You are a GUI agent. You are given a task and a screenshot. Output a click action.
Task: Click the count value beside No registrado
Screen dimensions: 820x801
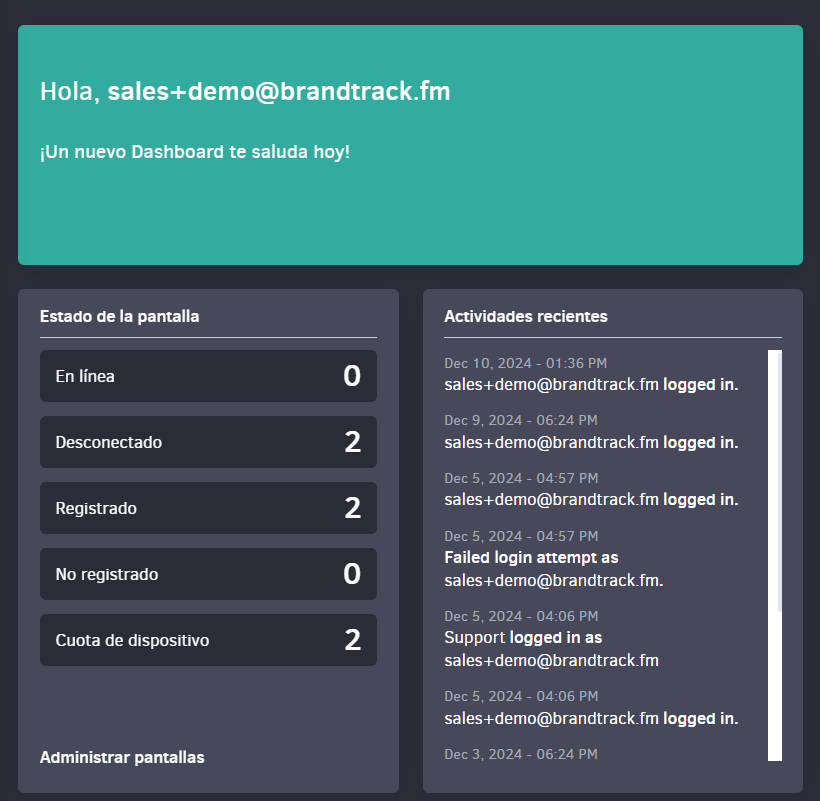point(352,574)
